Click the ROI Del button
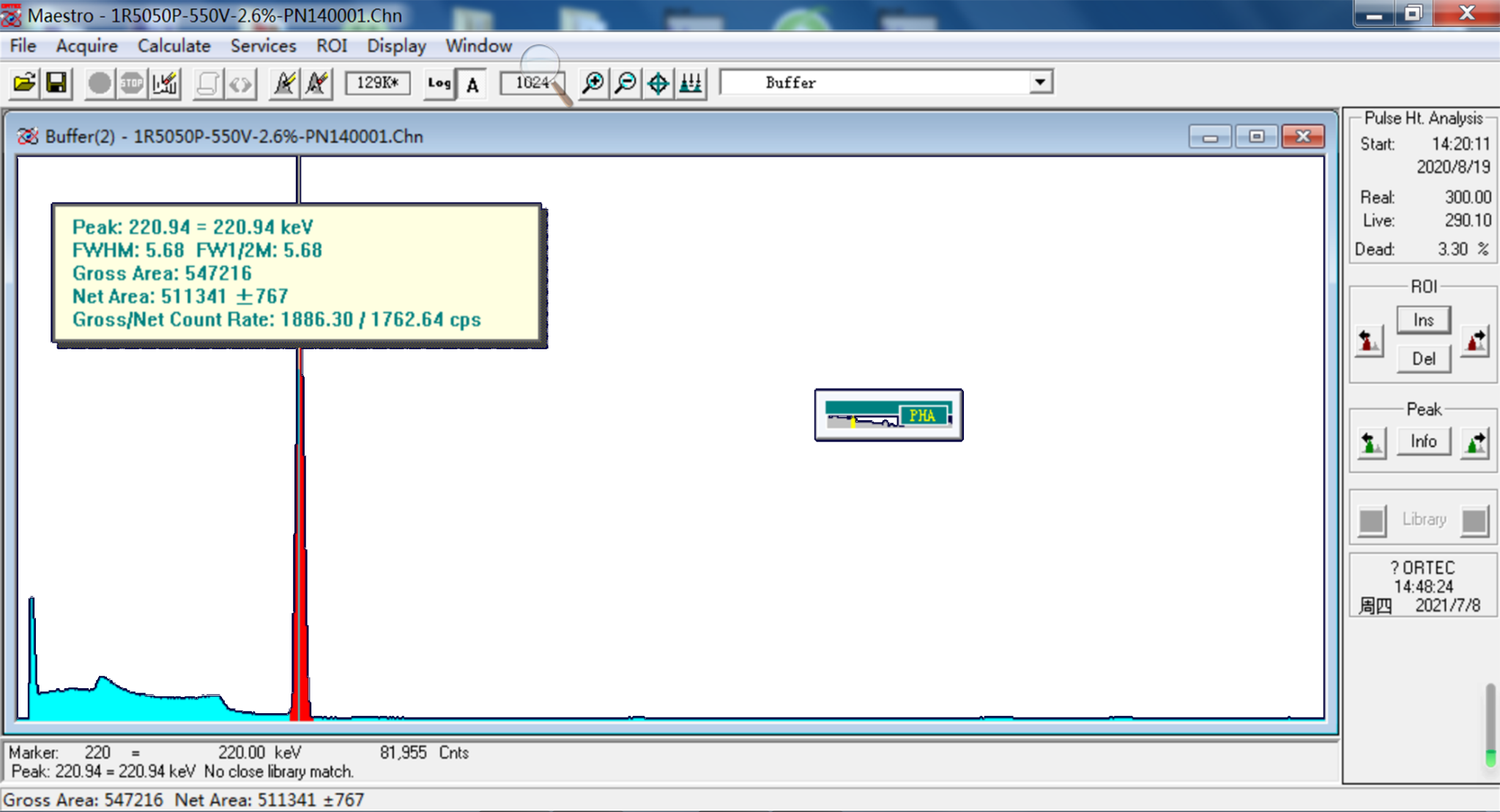The image size is (1500, 812). (1423, 359)
